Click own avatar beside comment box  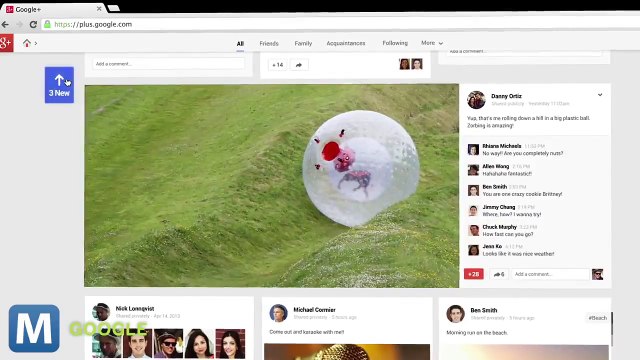(598, 274)
